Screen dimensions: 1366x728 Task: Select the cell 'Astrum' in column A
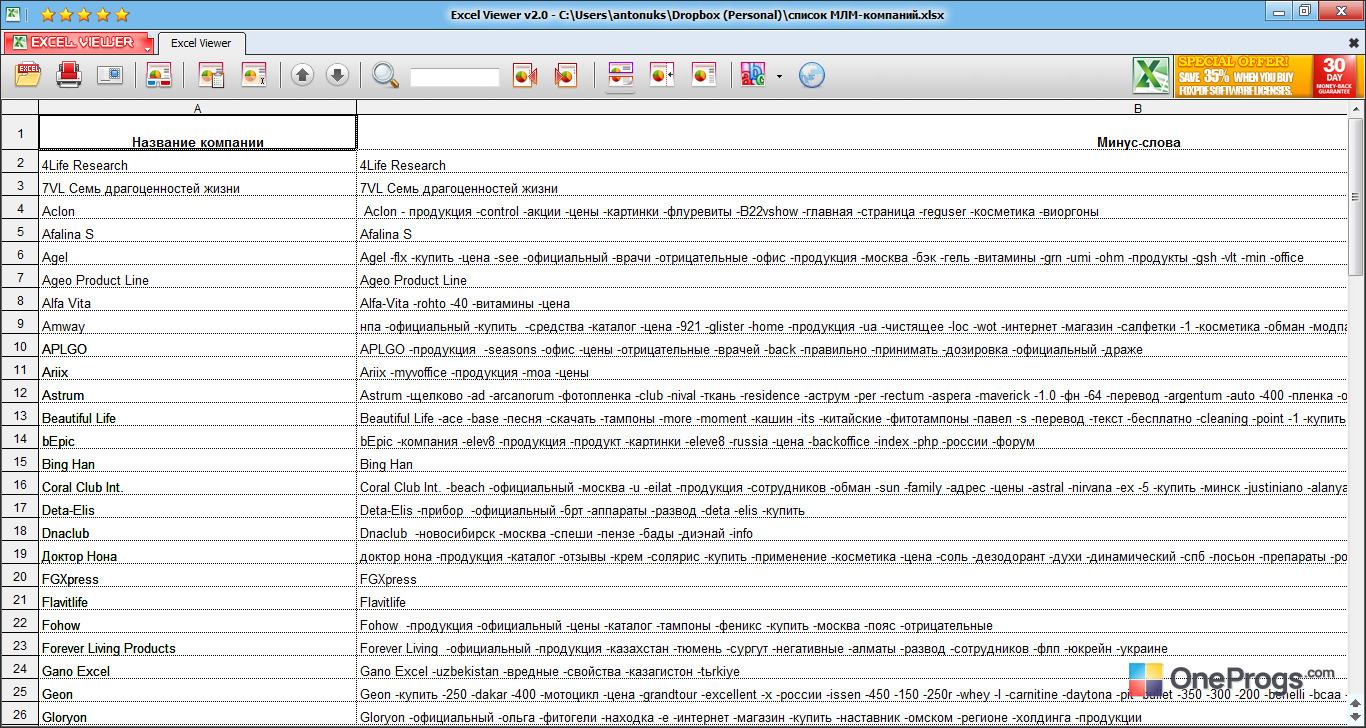click(x=197, y=393)
